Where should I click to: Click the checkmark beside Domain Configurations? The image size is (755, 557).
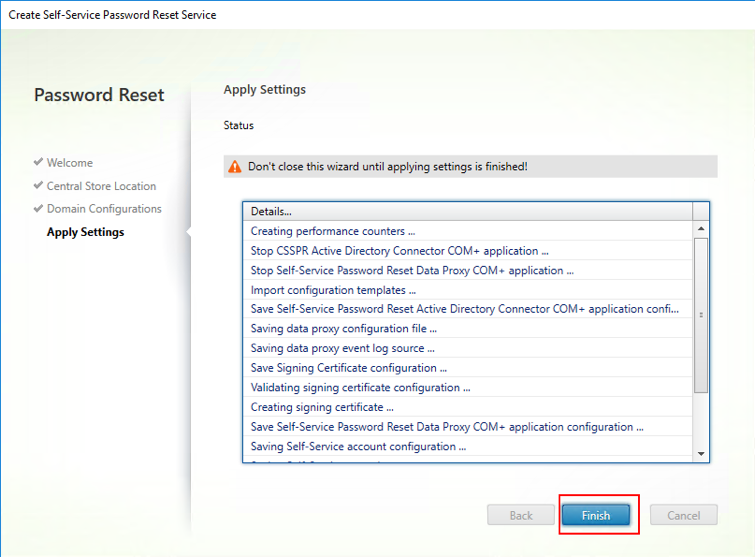38,208
